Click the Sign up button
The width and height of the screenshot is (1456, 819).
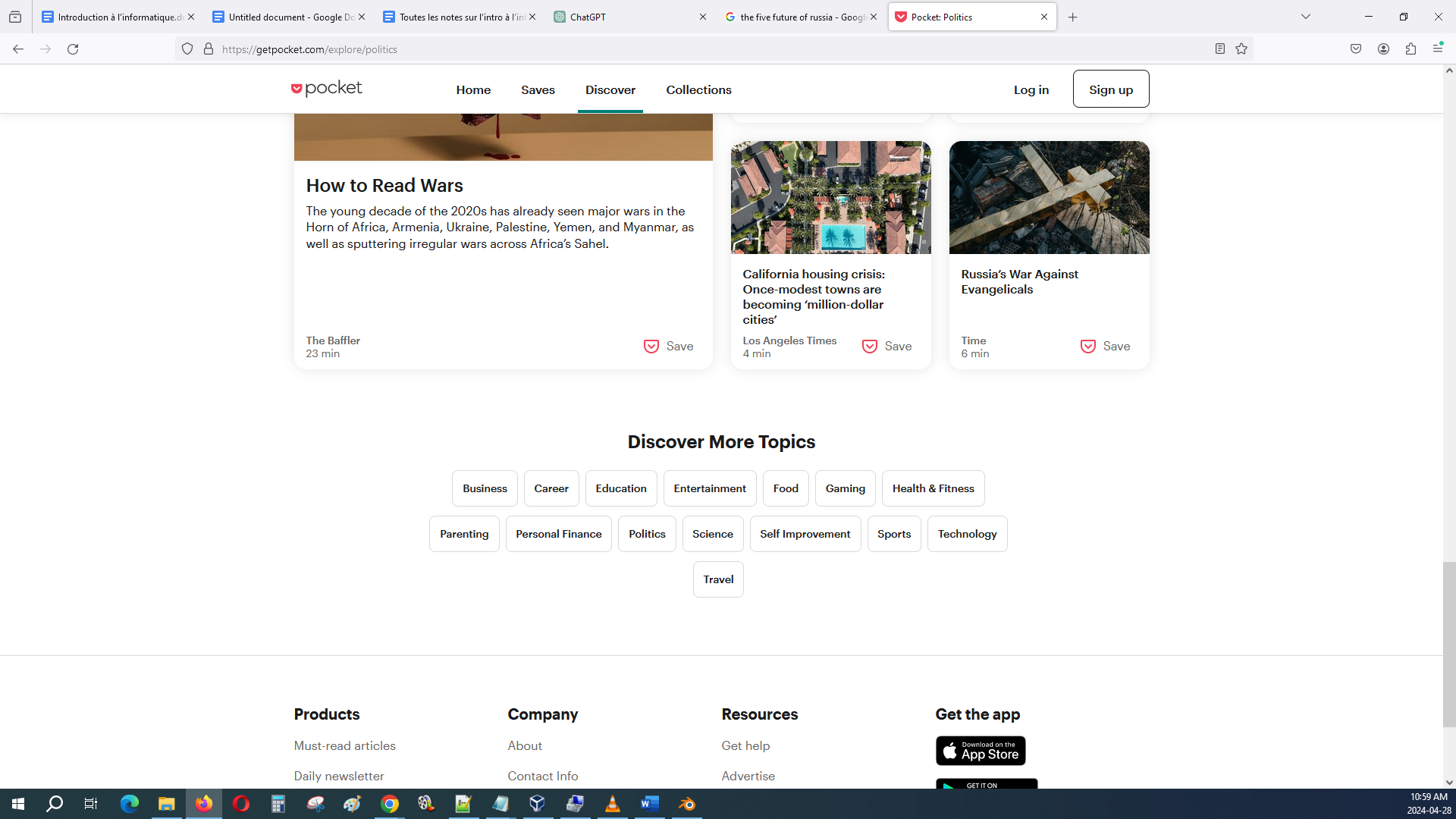[1110, 89]
